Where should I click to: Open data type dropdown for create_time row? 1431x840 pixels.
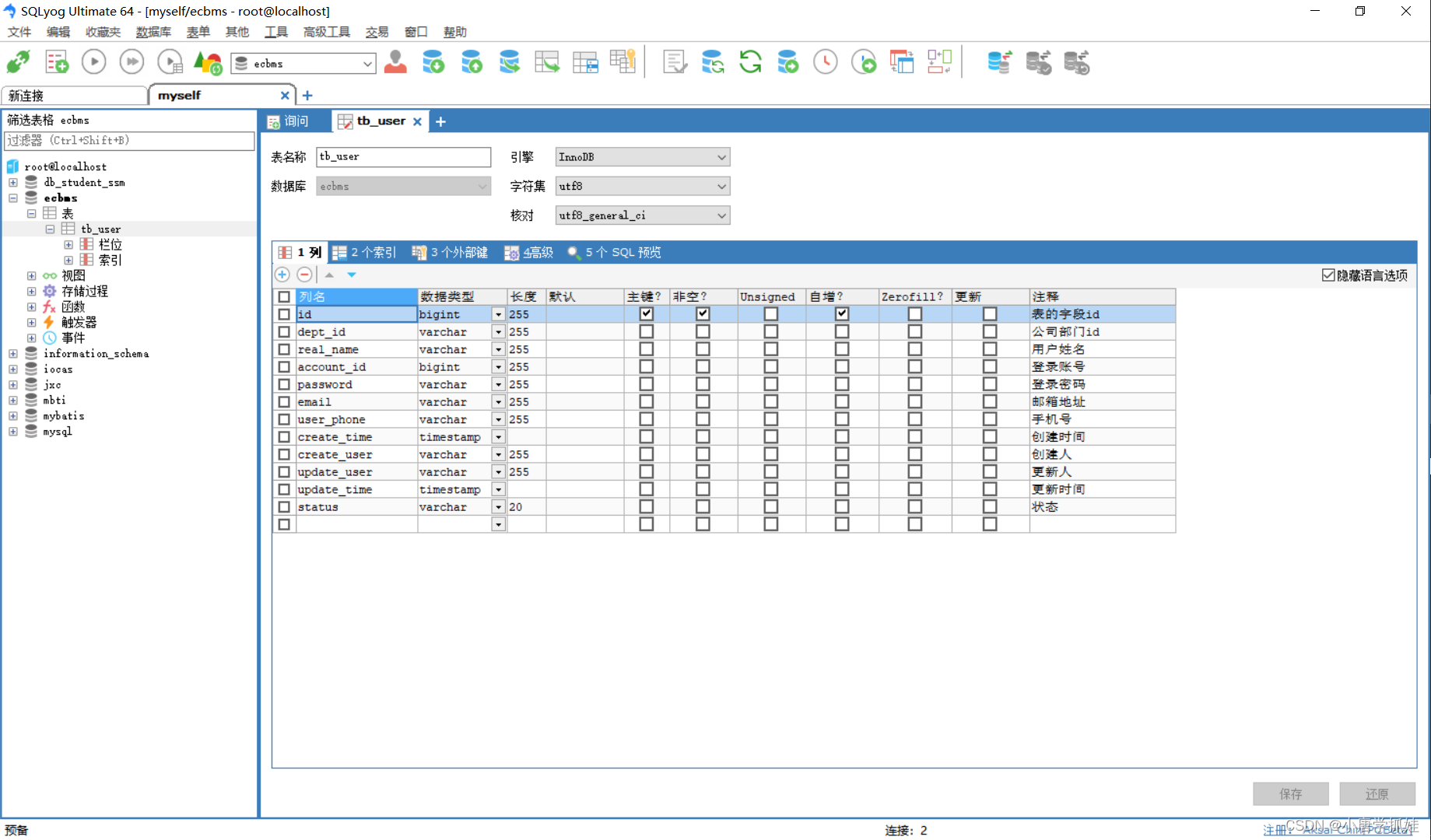[x=498, y=437]
